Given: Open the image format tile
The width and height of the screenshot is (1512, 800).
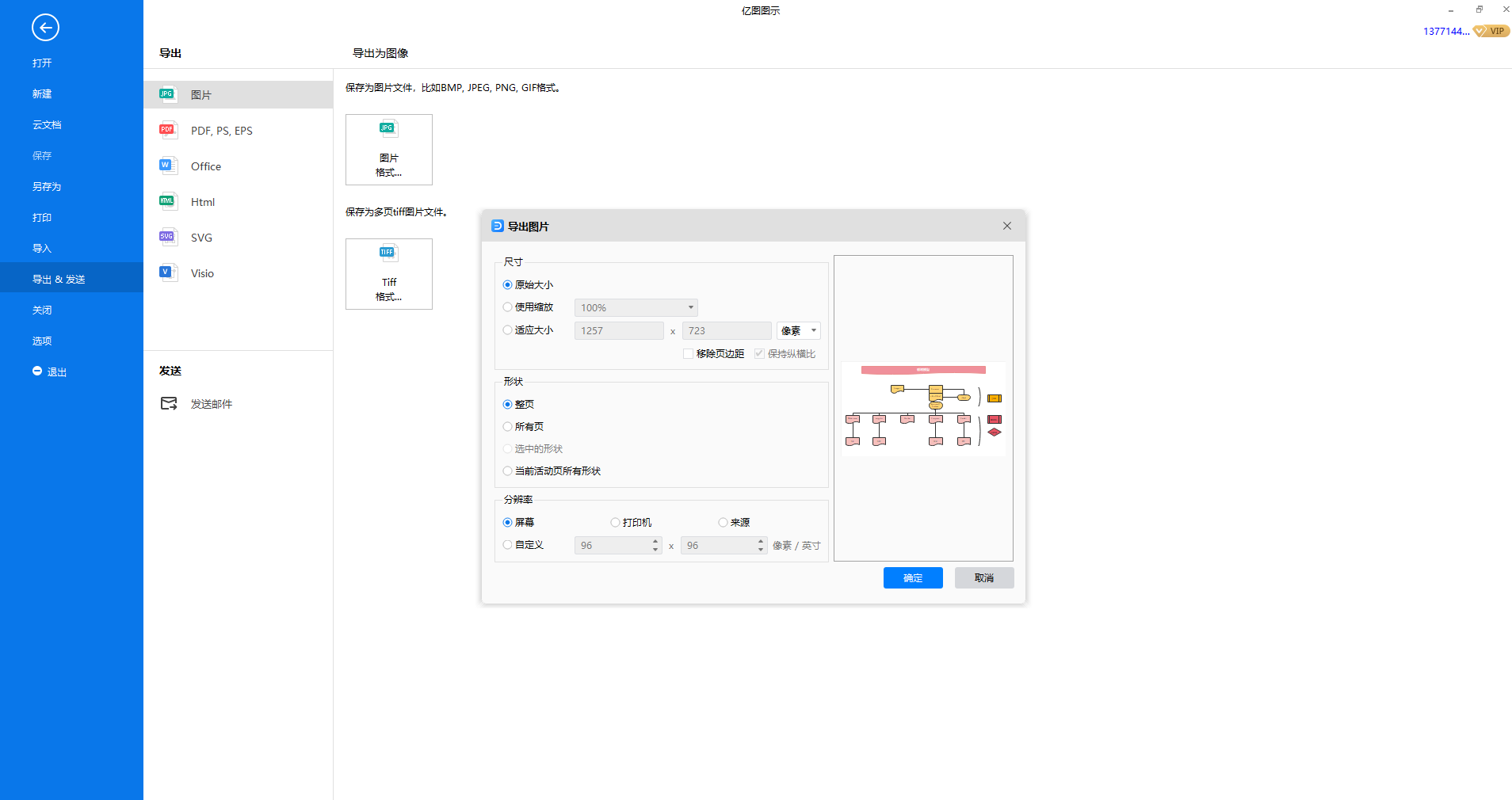Looking at the screenshot, I should pyautogui.click(x=389, y=150).
